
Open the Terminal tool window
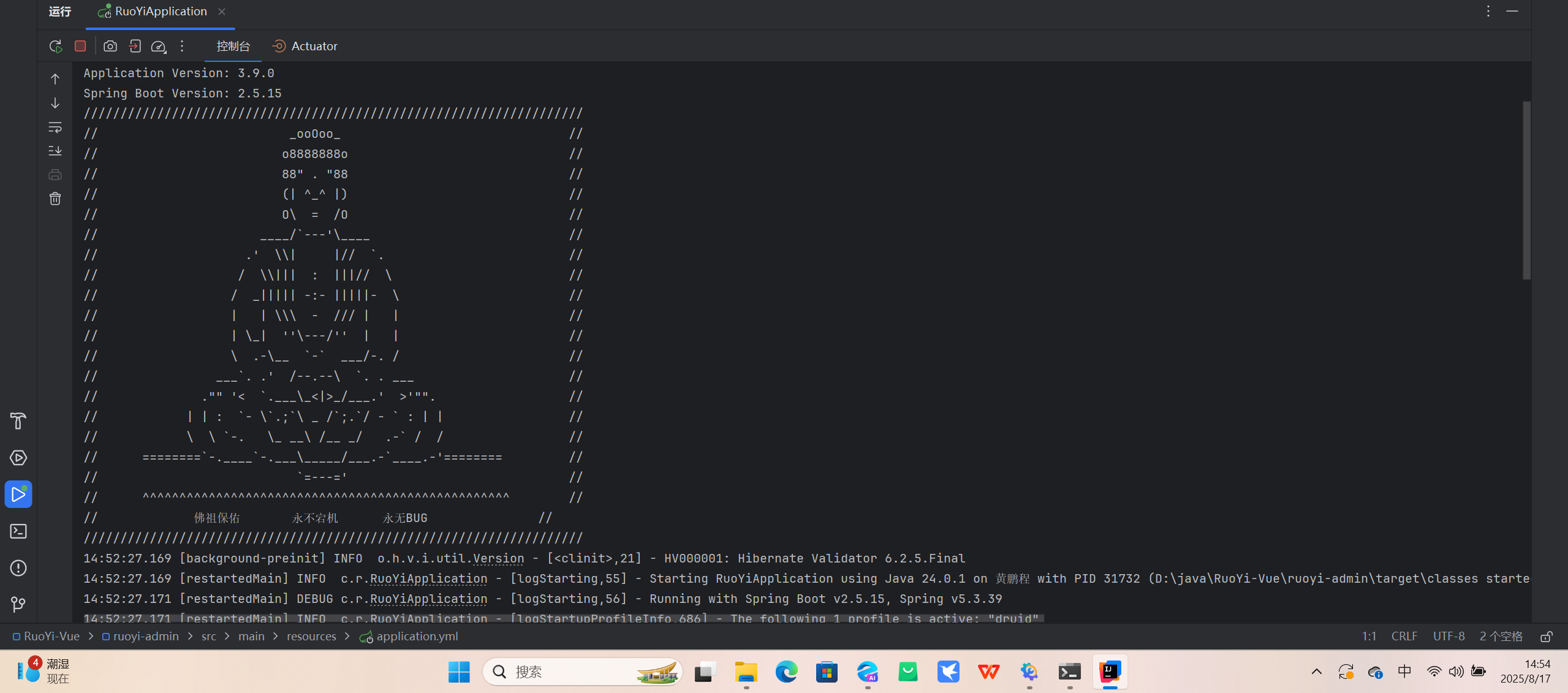[x=18, y=531]
